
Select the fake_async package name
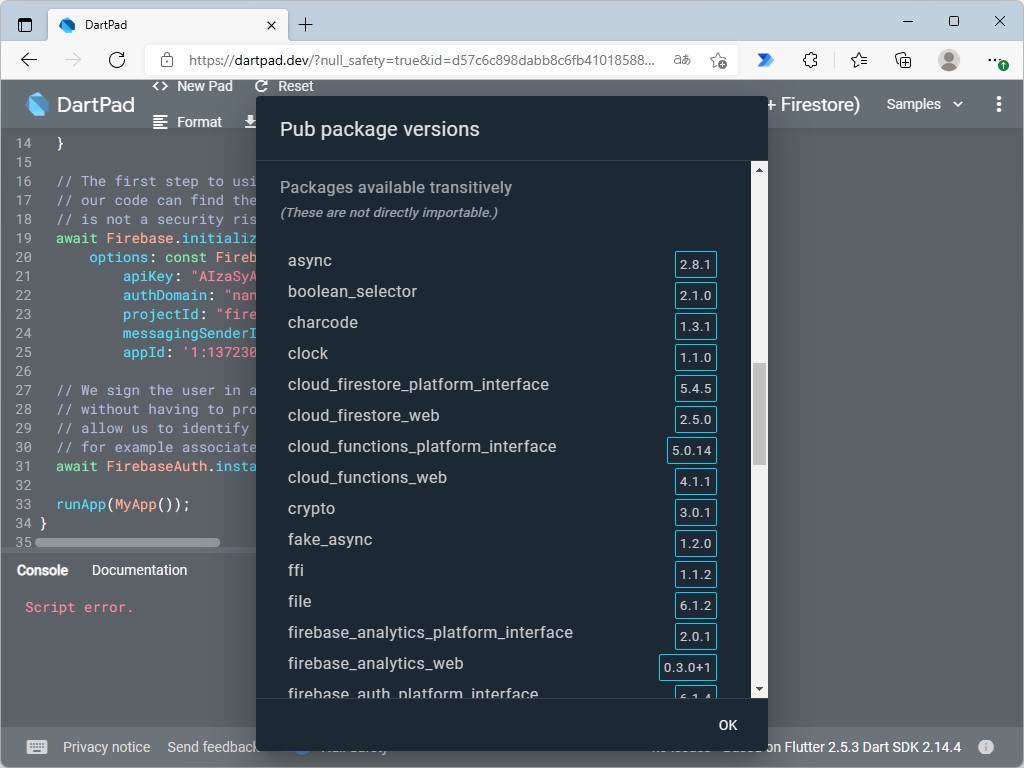[330, 540]
